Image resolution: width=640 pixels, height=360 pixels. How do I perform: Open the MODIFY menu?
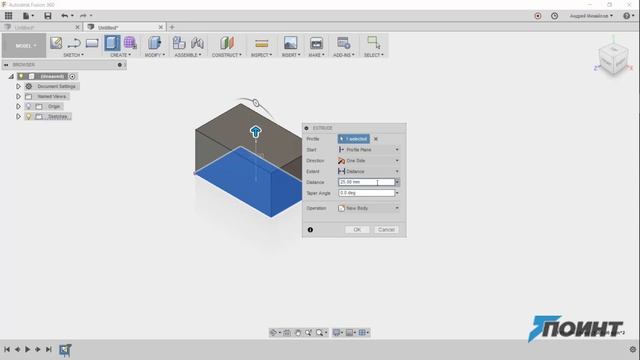[155, 55]
